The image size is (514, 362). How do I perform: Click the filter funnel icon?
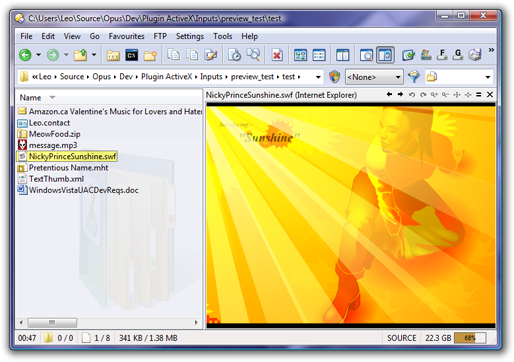[414, 77]
